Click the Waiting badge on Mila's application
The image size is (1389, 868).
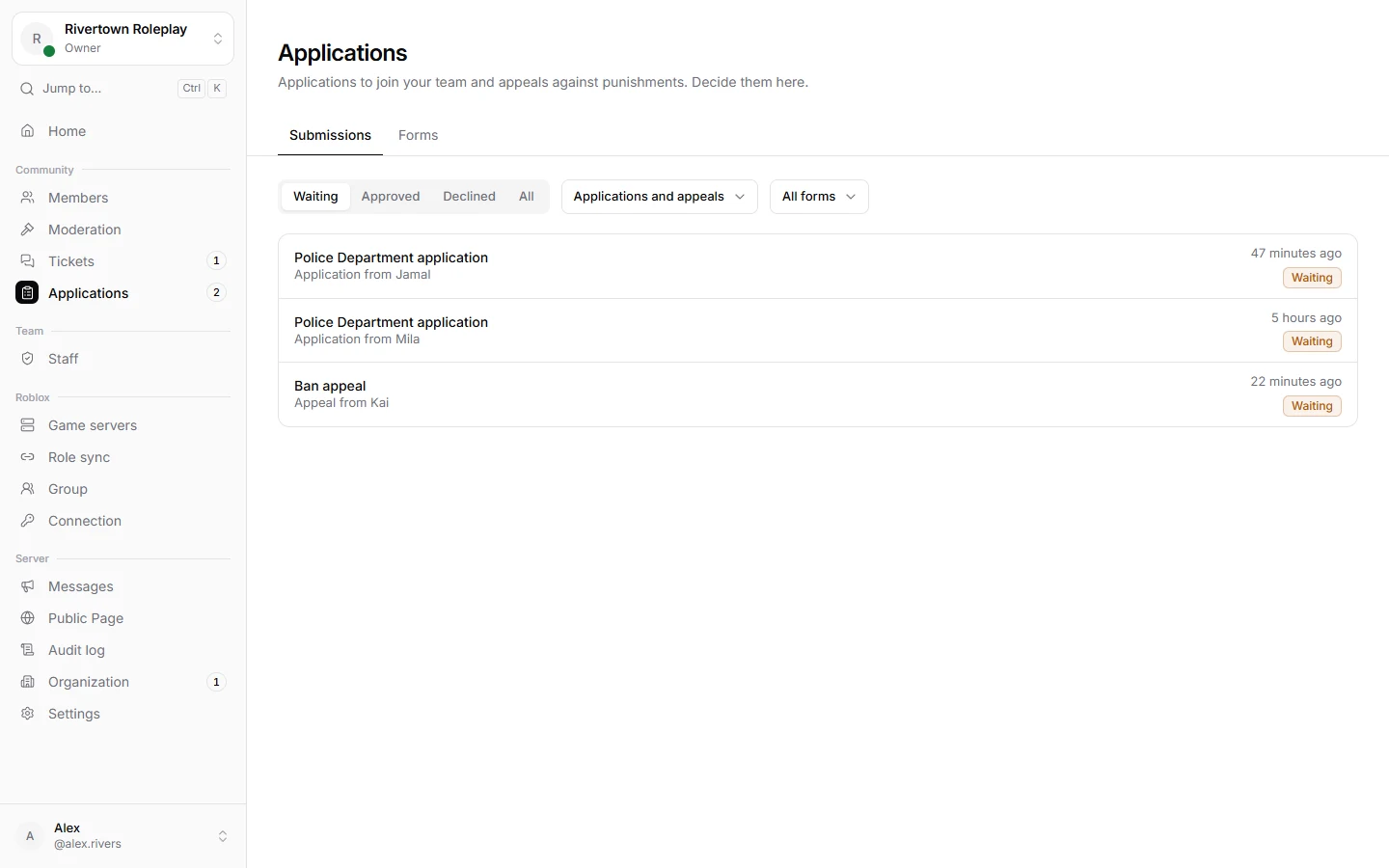(x=1312, y=341)
